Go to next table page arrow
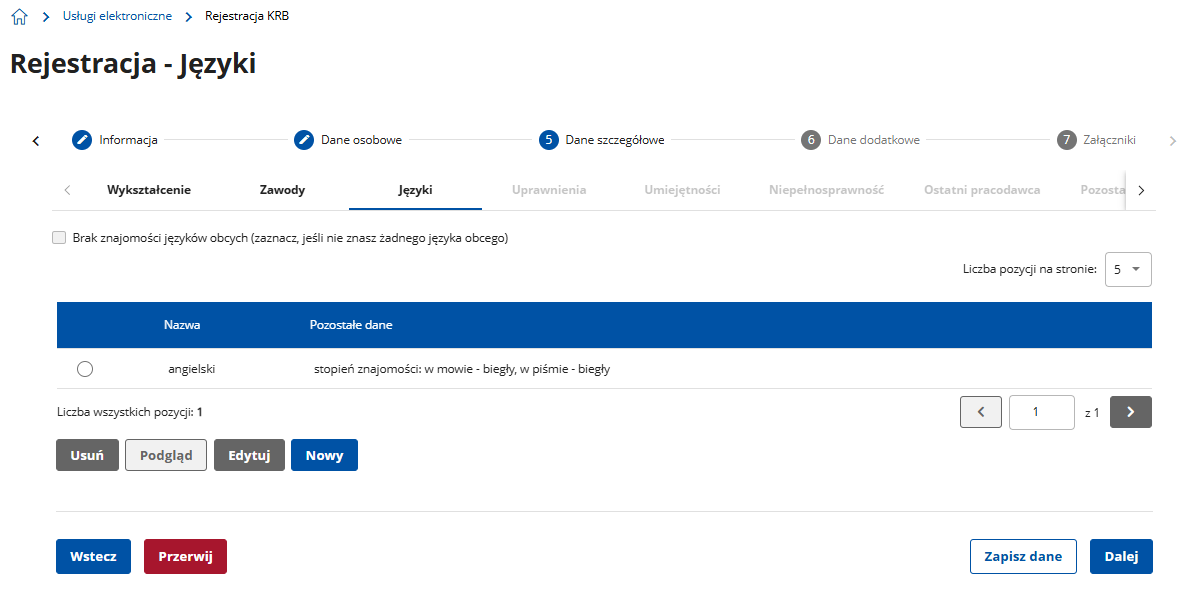 pos(1131,412)
